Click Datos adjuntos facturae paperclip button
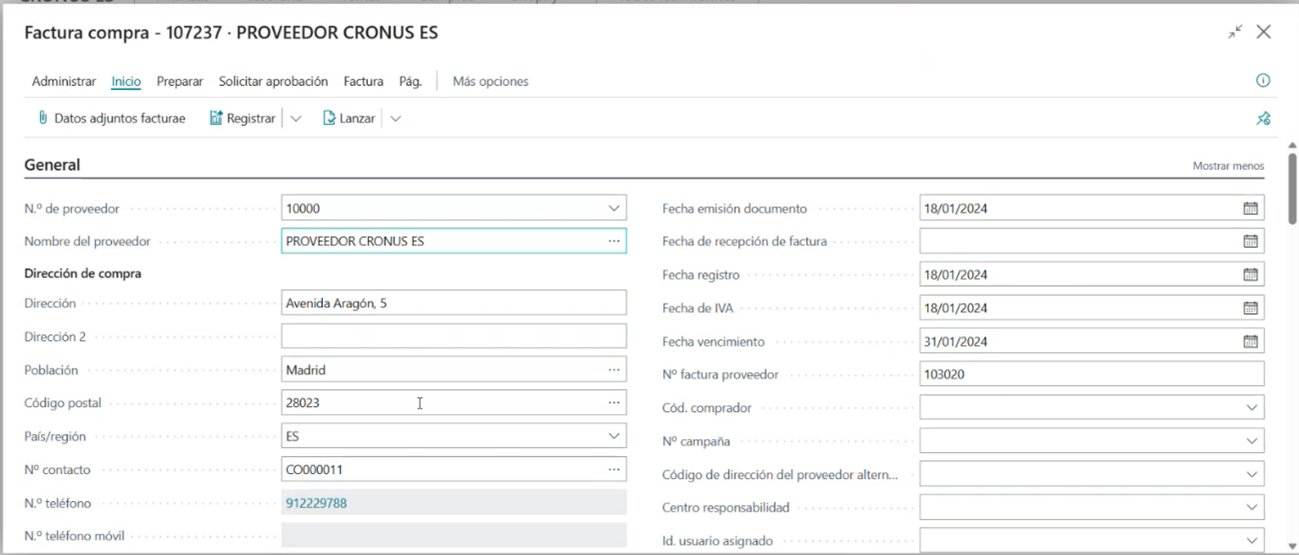The image size is (1299, 555). pyautogui.click(x=111, y=118)
